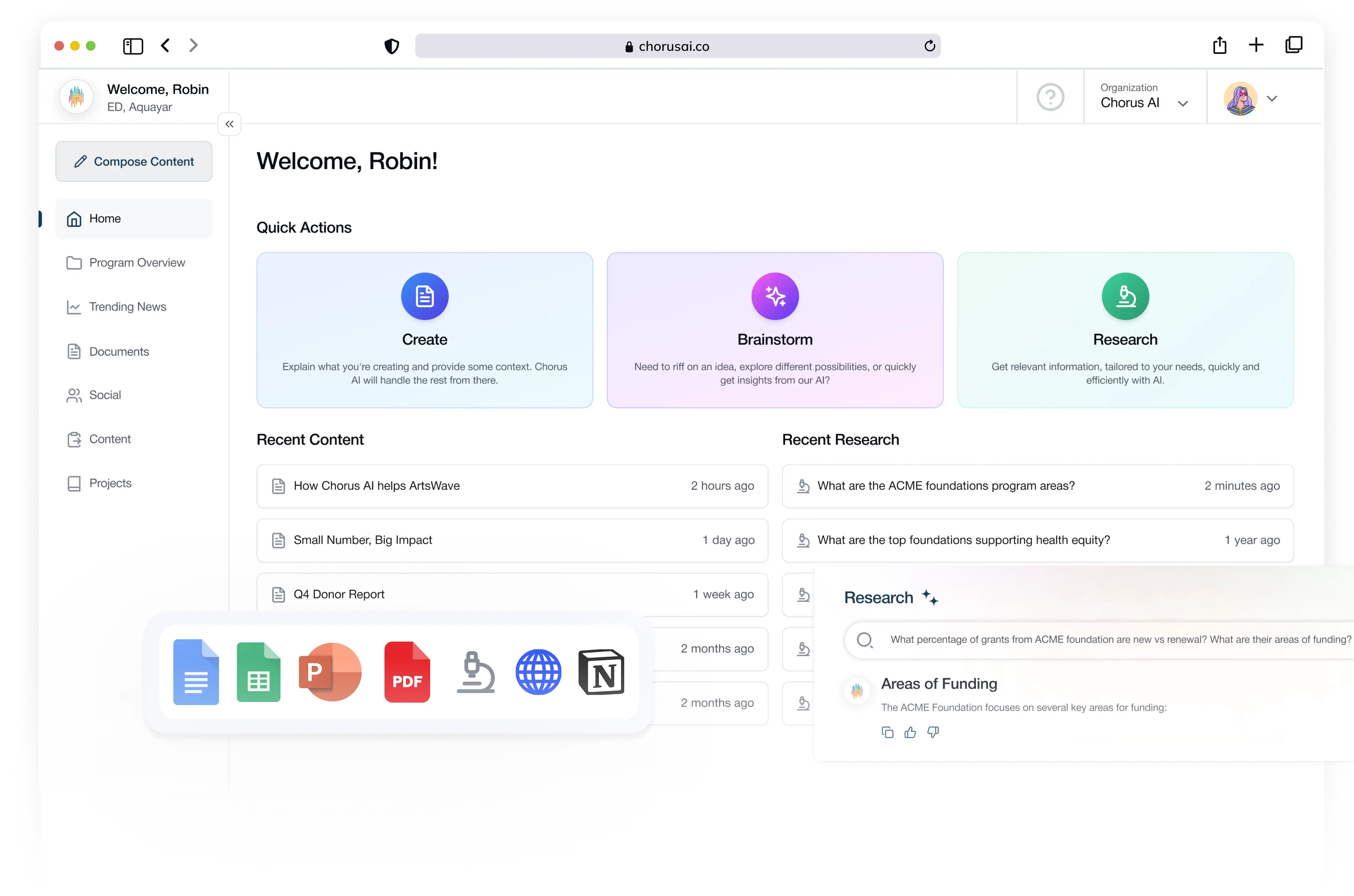The height and width of the screenshot is (896, 1354).
Task: Click the Google Sheets icon
Action: [x=258, y=672]
